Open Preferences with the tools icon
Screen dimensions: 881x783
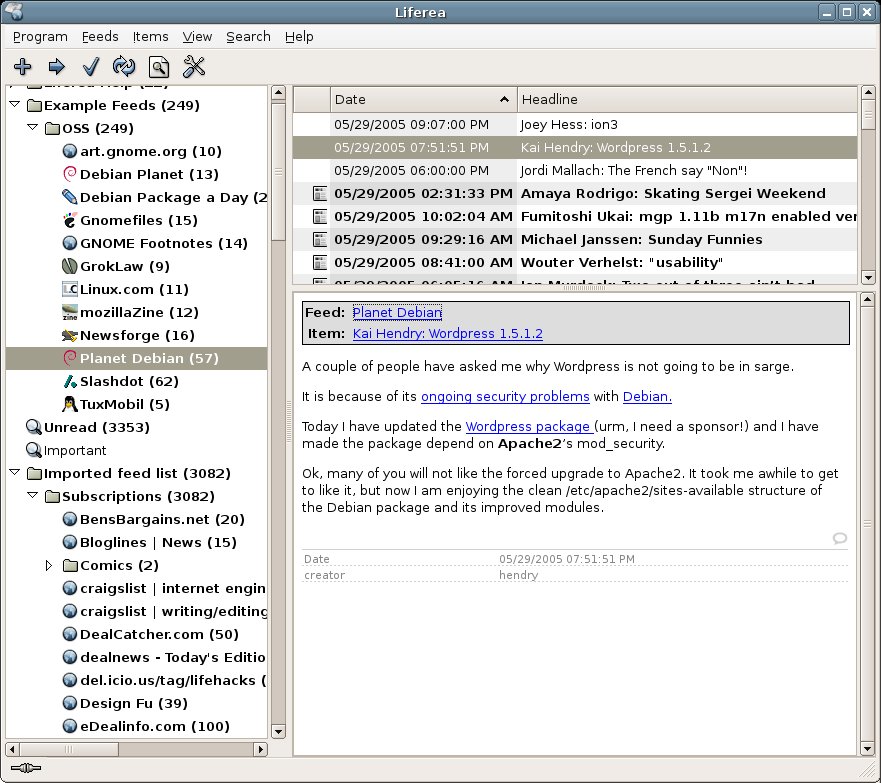194,66
